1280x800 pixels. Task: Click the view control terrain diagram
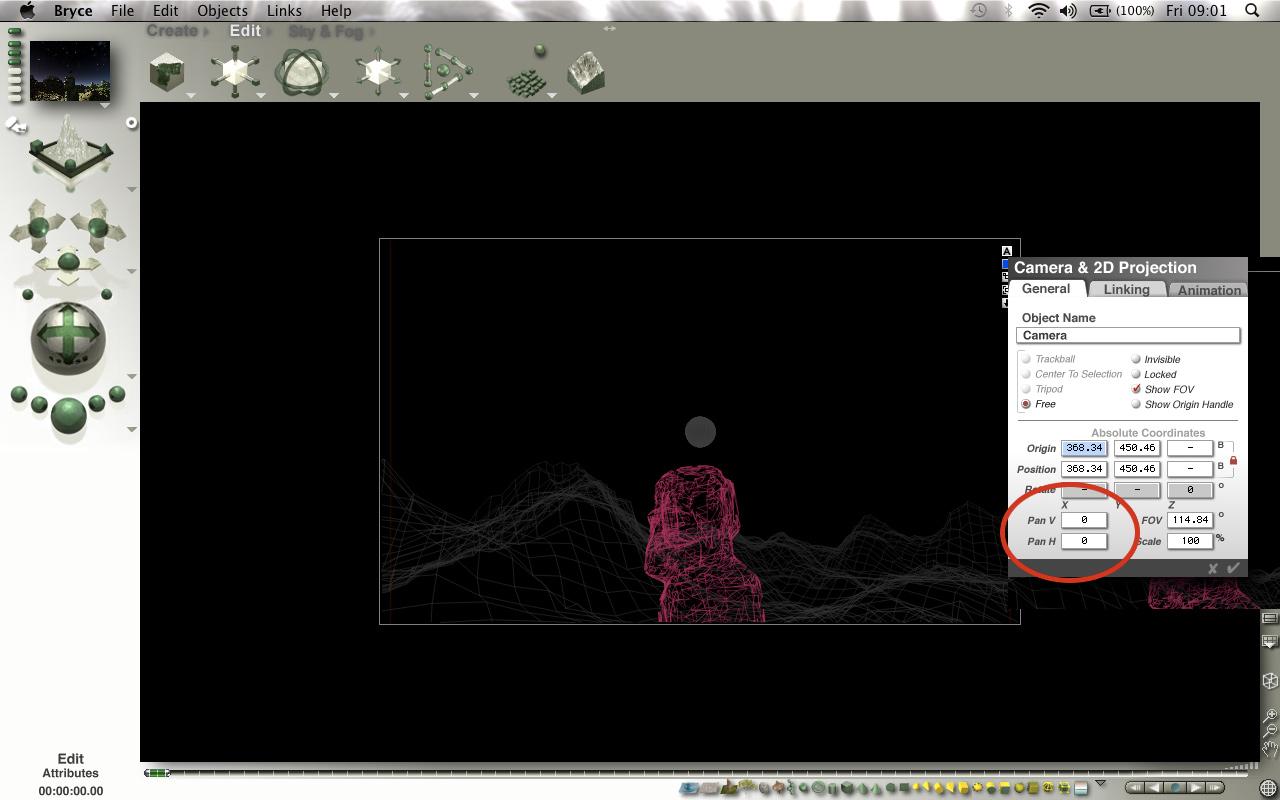(70, 150)
